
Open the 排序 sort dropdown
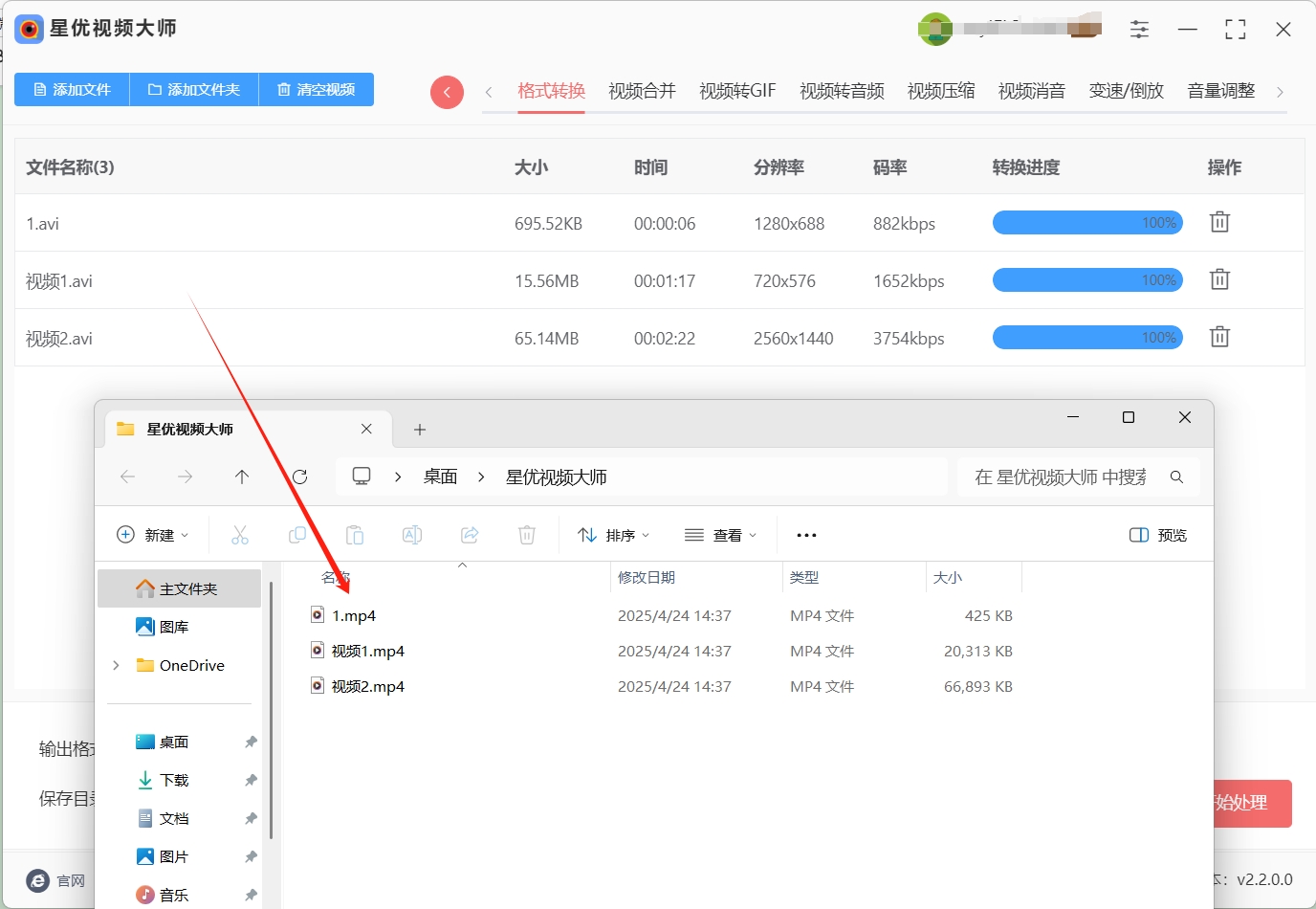[x=614, y=535]
